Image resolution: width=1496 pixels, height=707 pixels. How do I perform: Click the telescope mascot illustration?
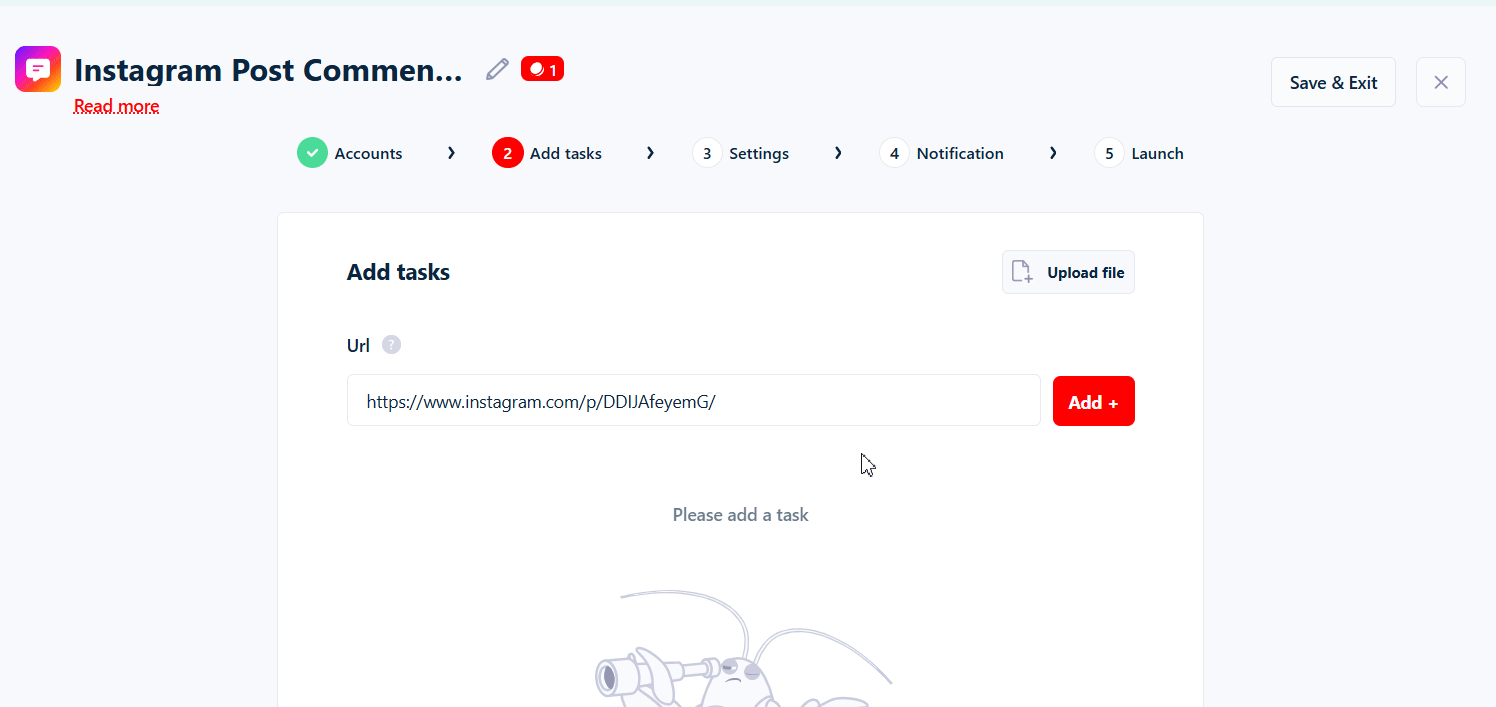pyautogui.click(x=740, y=650)
